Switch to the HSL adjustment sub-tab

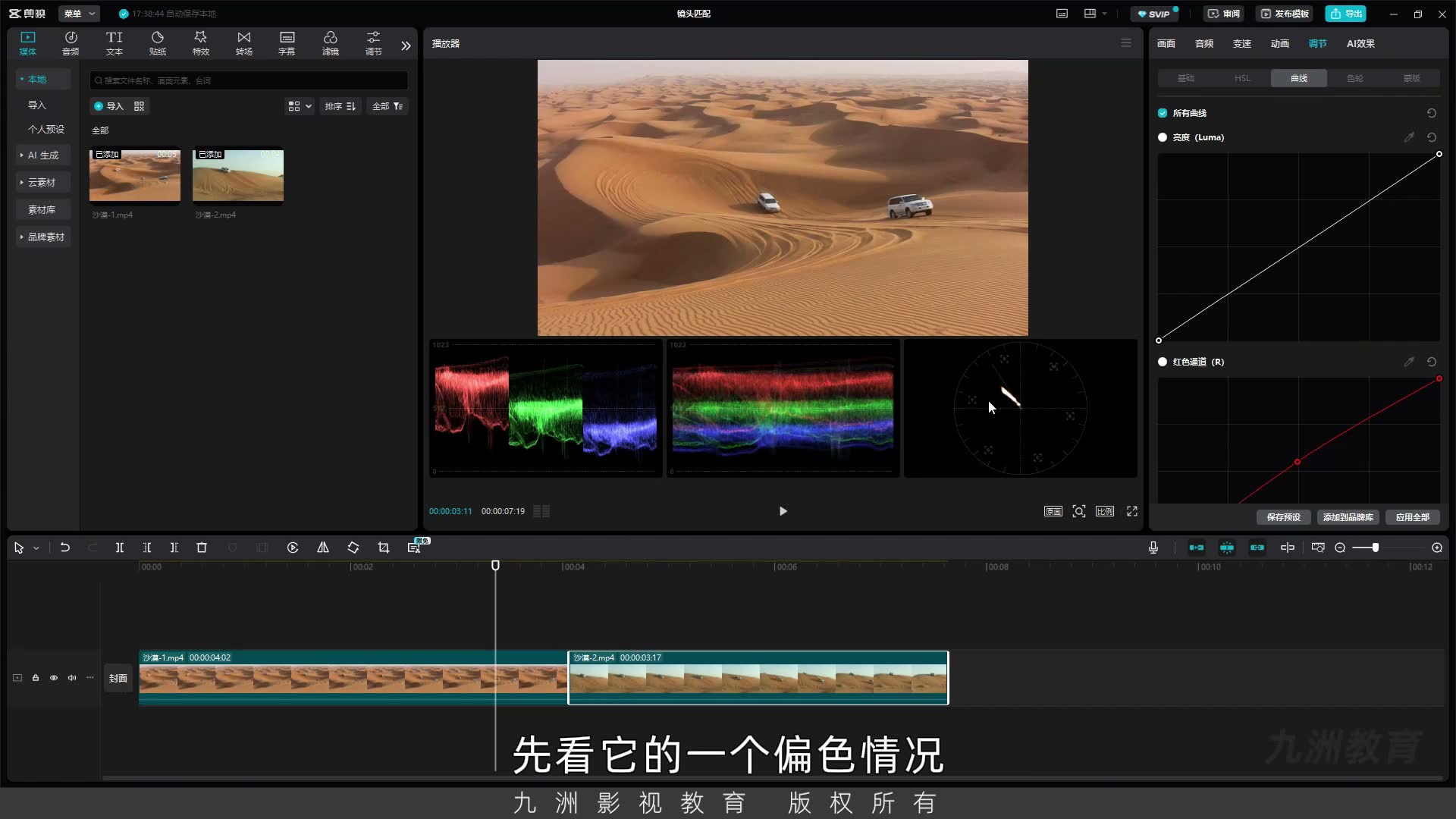pyautogui.click(x=1242, y=78)
